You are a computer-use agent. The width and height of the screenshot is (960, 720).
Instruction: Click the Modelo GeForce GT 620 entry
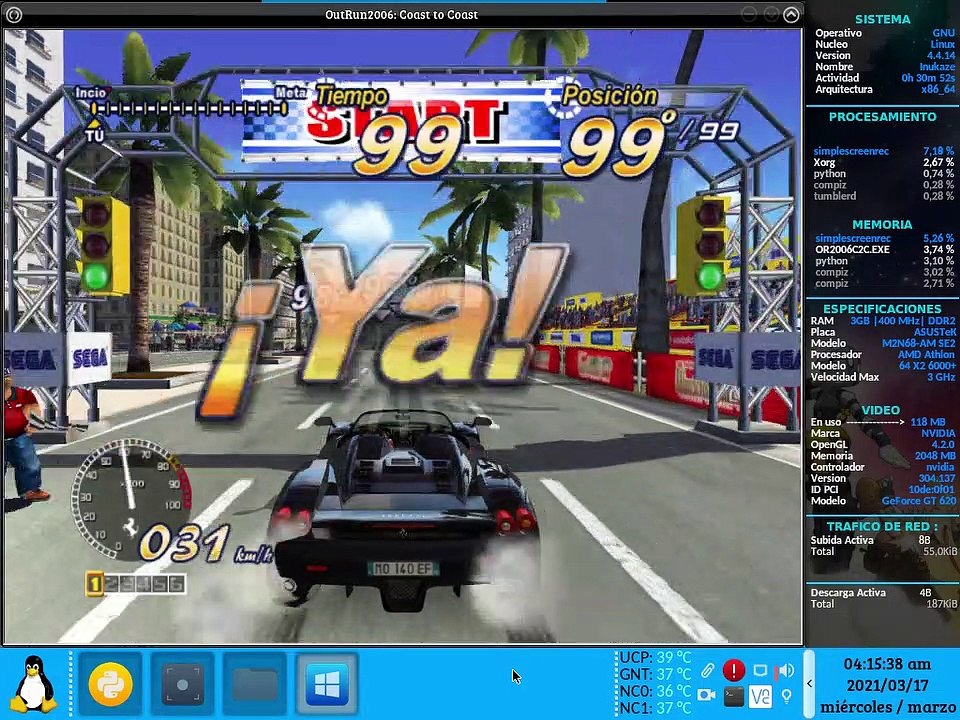tap(883, 500)
